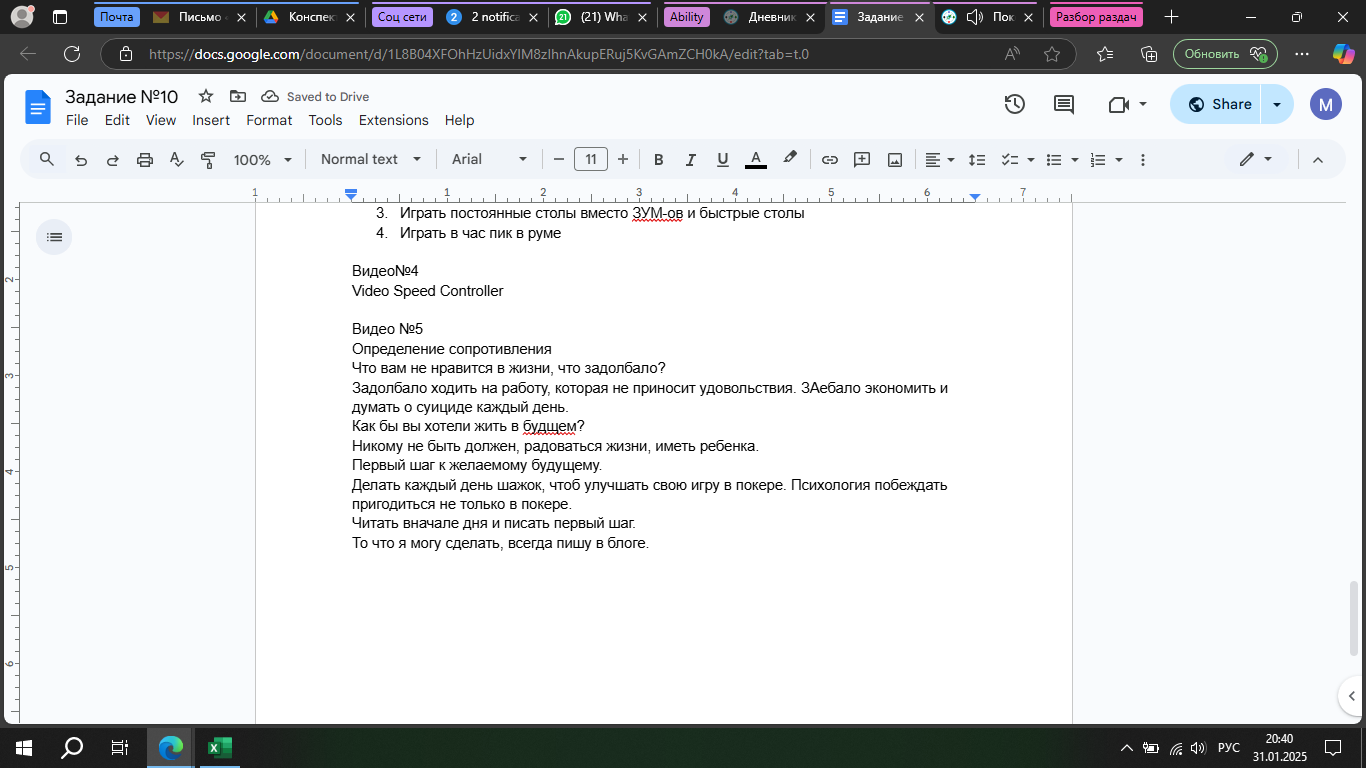This screenshot has height=768, width=1366.
Task: Open the text color picker
Action: [x=756, y=159]
